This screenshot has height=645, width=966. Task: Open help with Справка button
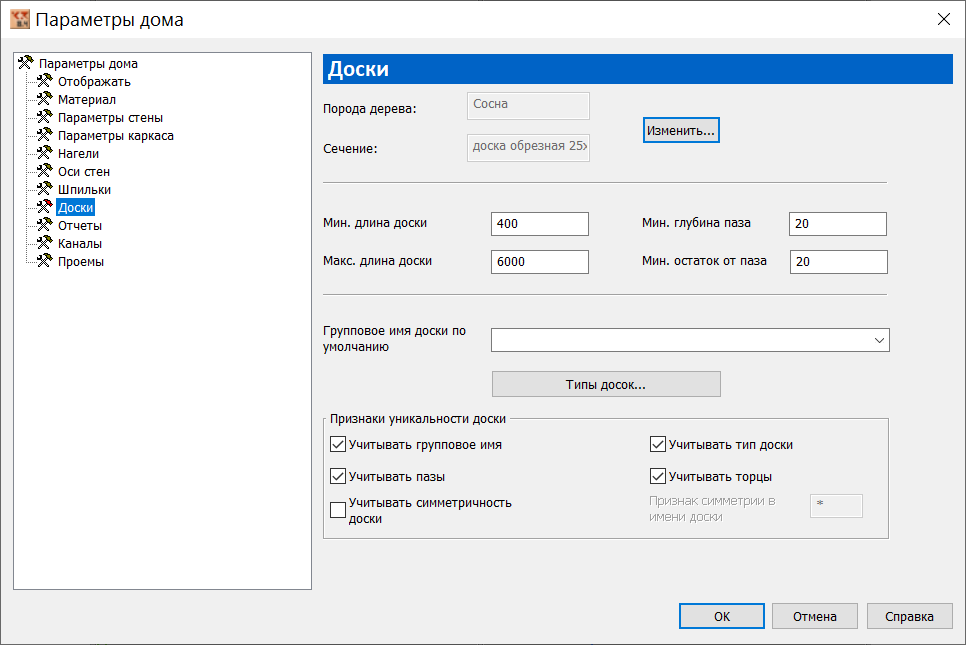(909, 616)
